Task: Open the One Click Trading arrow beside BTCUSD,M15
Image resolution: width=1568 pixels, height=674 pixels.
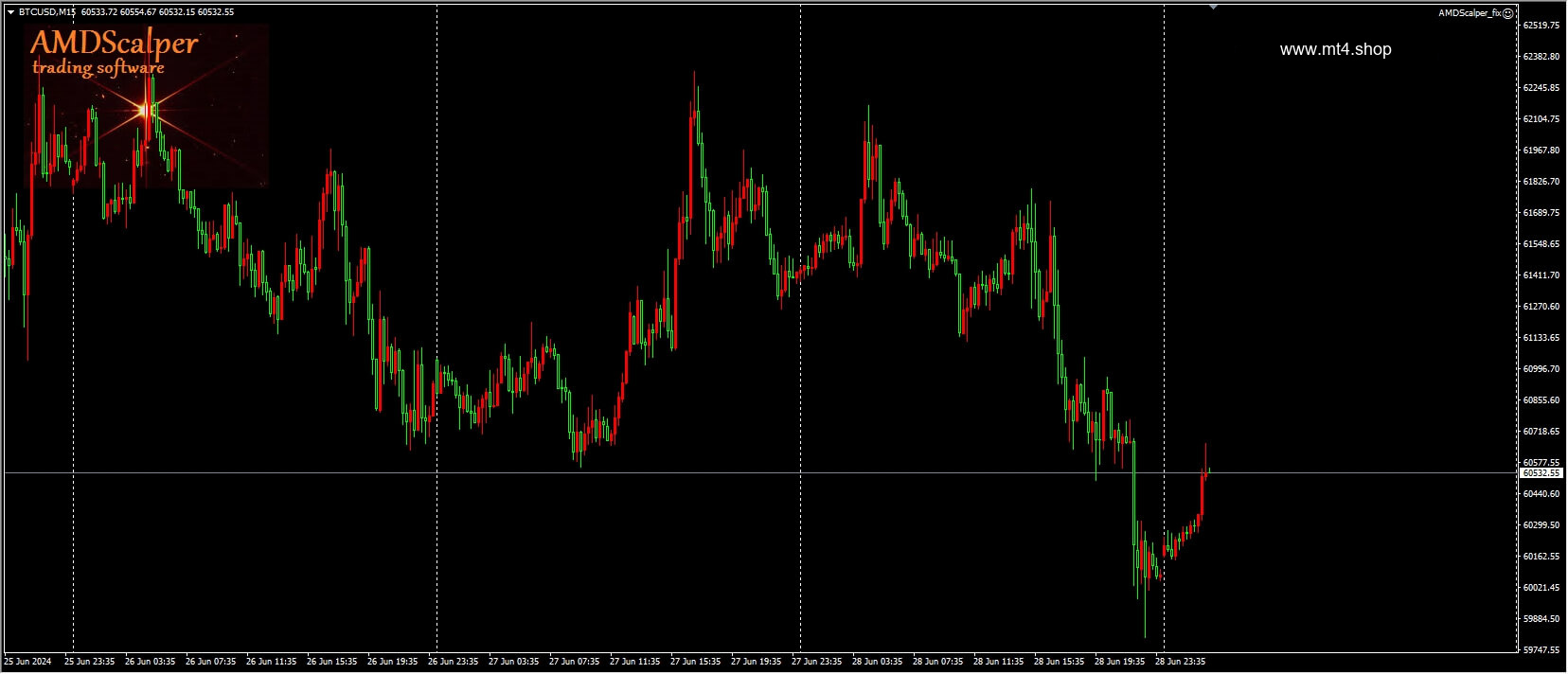Action: (x=10, y=12)
